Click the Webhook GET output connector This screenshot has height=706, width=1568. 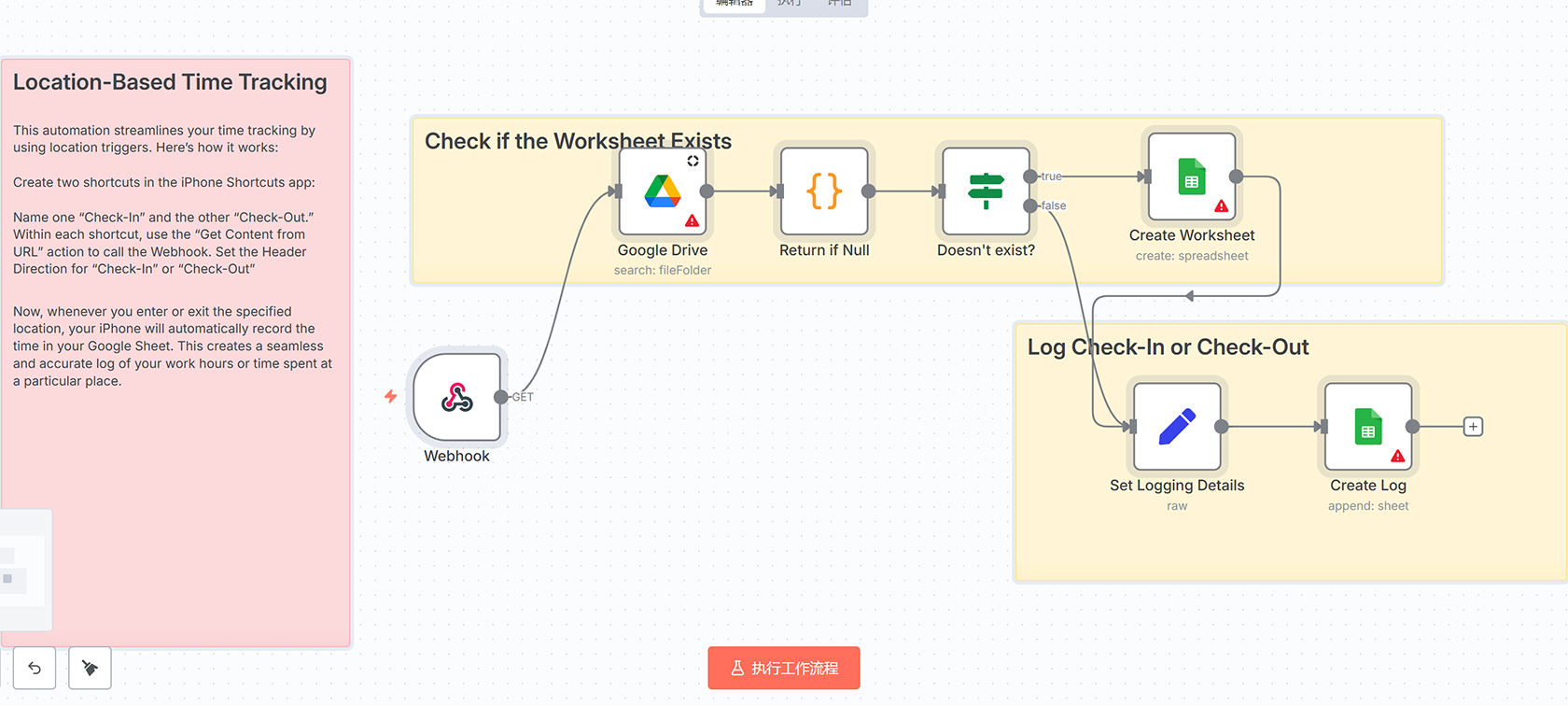point(501,397)
